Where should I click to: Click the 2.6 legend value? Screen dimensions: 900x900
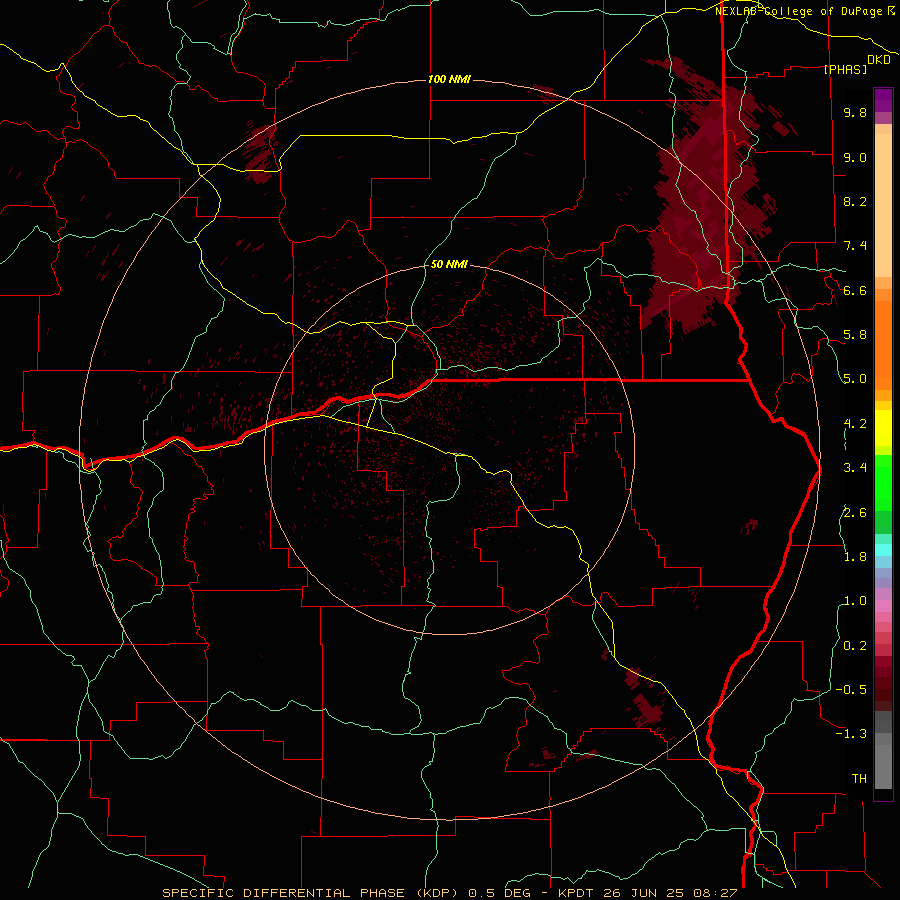click(x=855, y=513)
